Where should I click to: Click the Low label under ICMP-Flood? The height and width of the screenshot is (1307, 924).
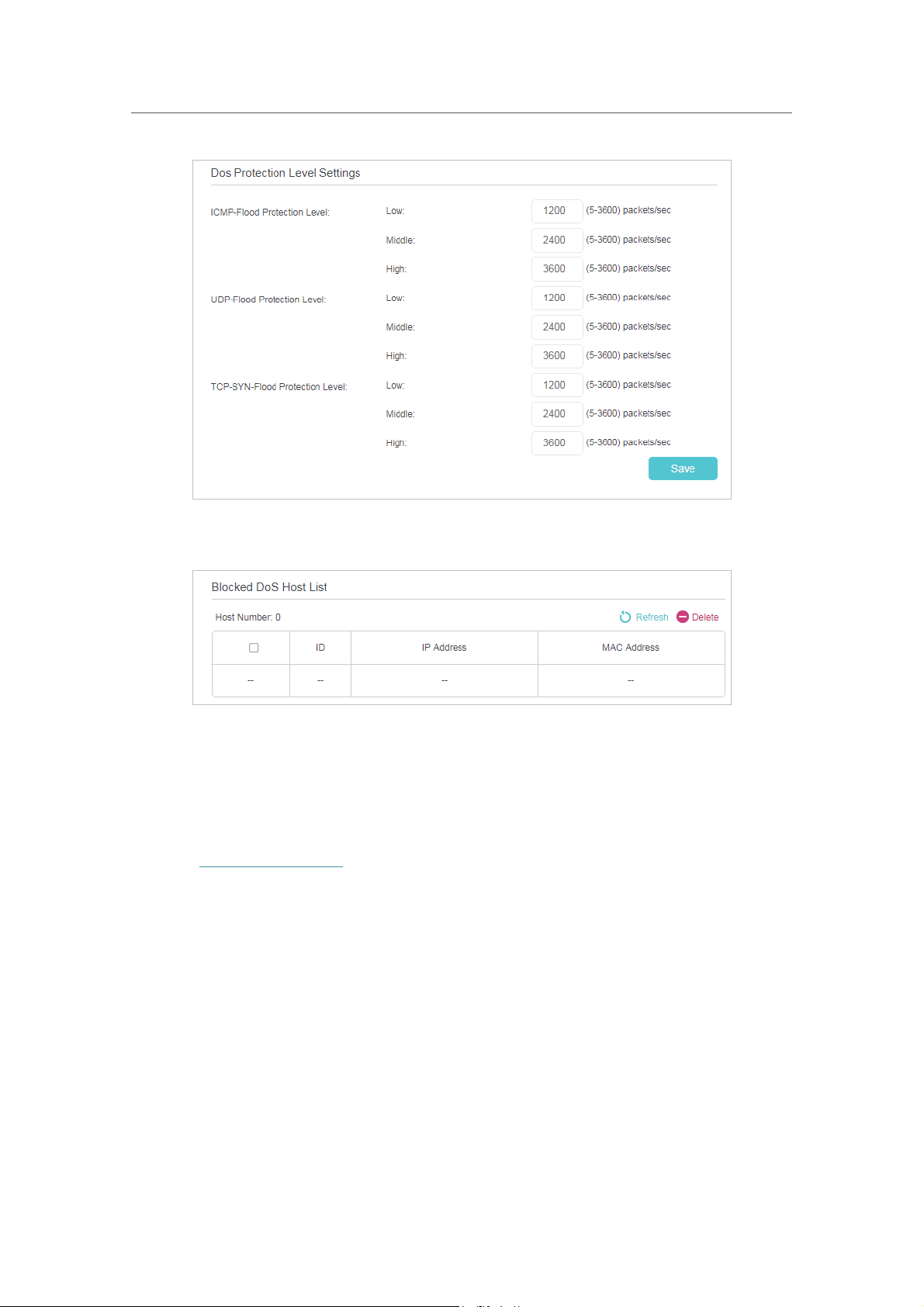point(396,211)
